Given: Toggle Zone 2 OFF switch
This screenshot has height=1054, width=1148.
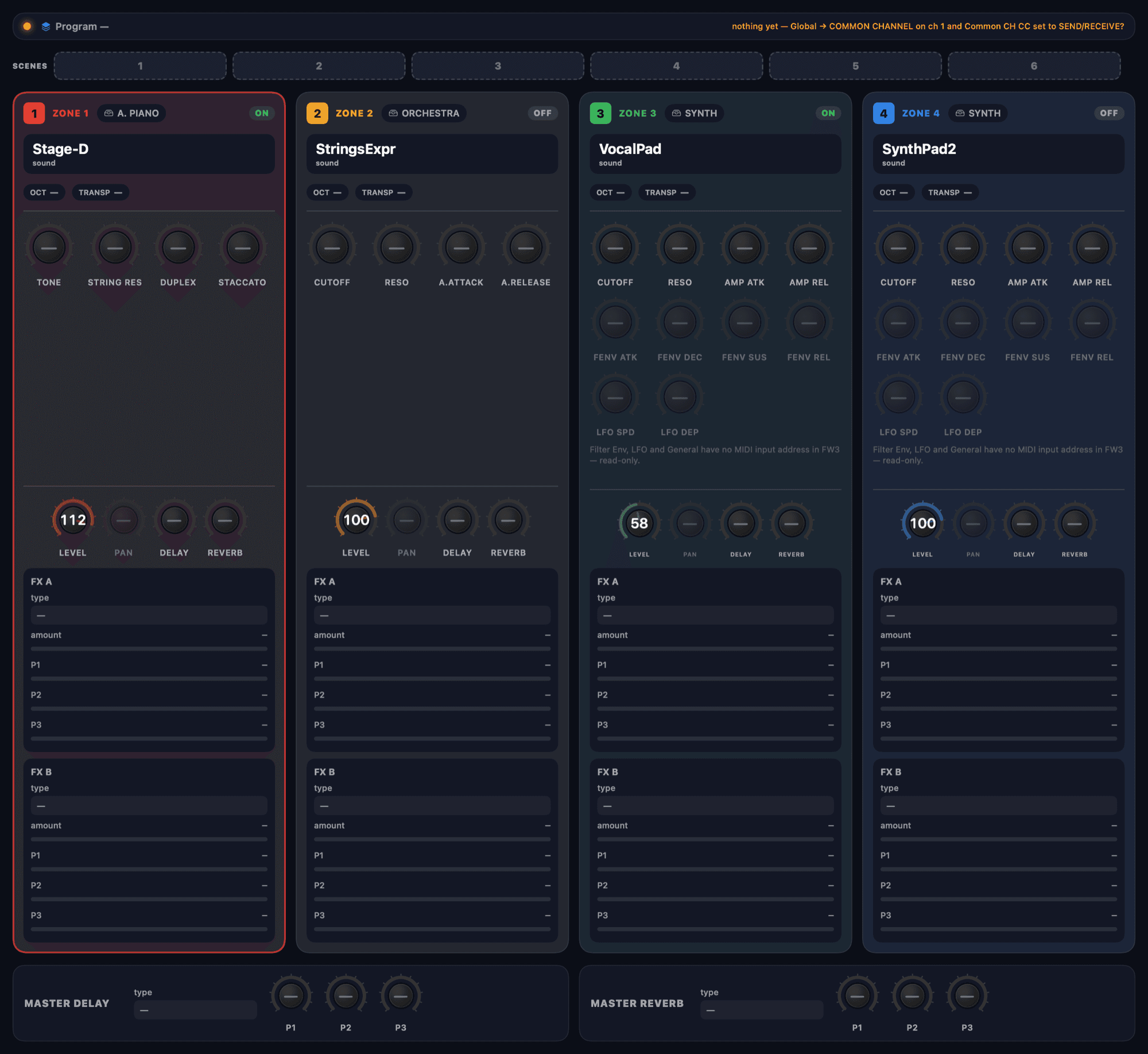Looking at the screenshot, I should click(x=542, y=113).
